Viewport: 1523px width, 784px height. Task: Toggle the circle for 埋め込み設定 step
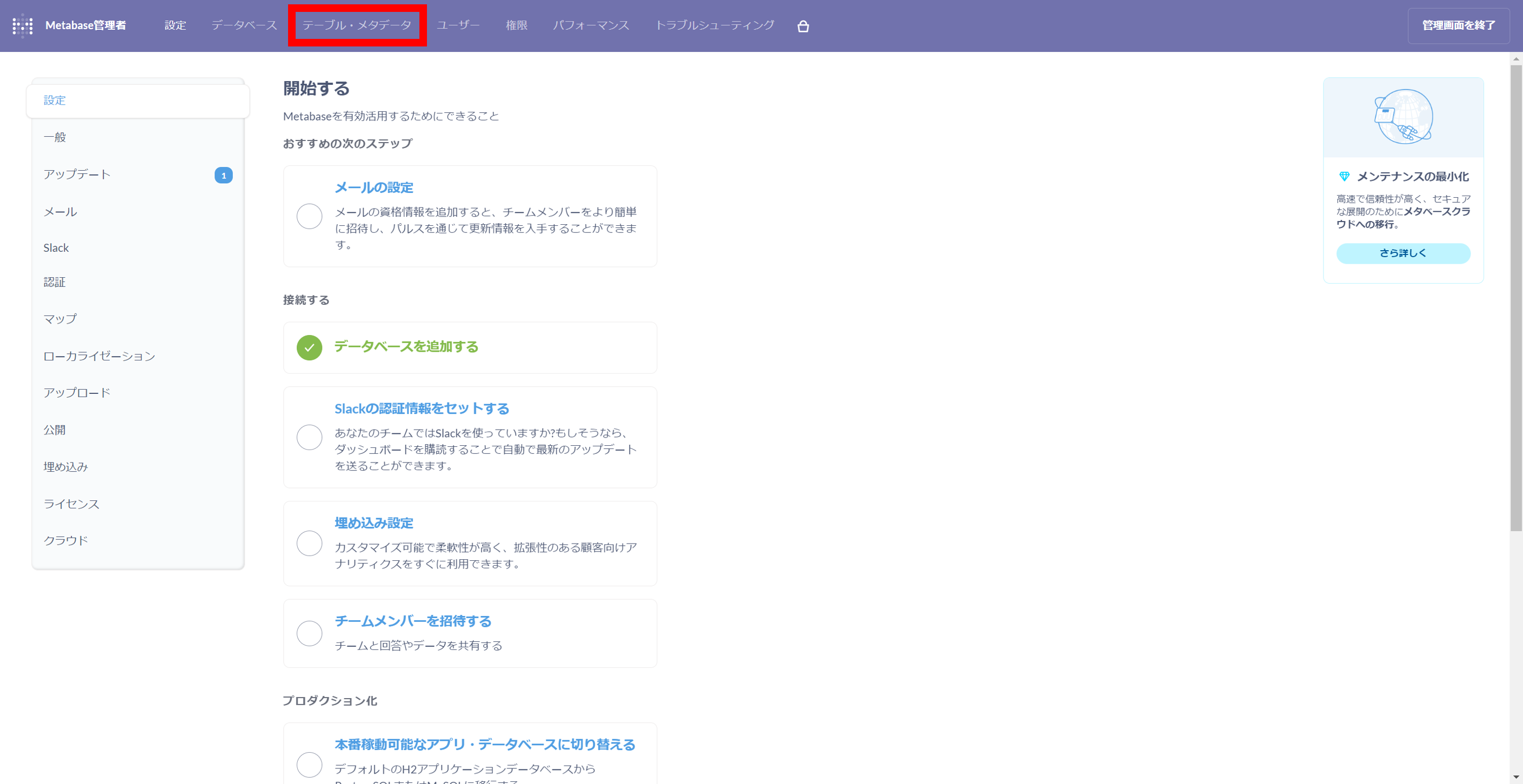pos(309,544)
